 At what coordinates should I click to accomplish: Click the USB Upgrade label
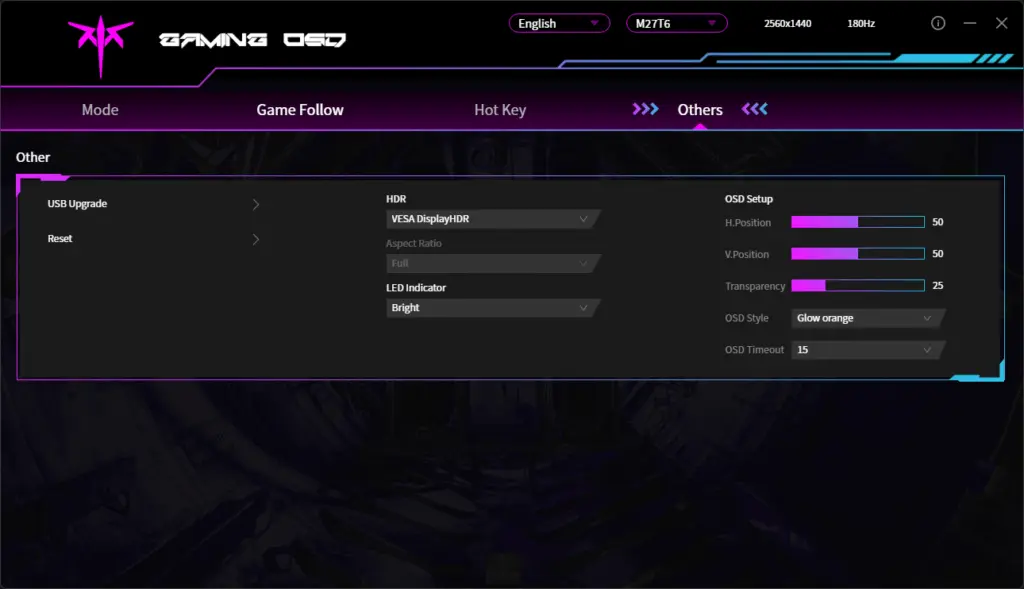[77, 204]
